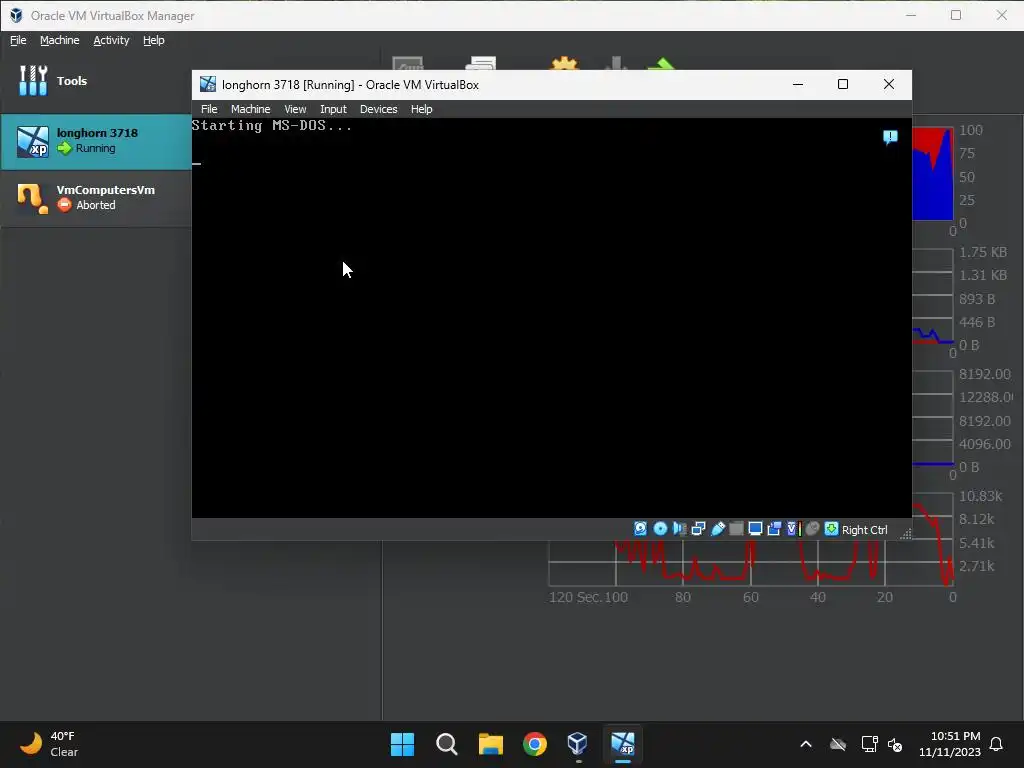The width and height of the screenshot is (1024, 768).
Task: Click the network tray icon
Action: (869, 744)
